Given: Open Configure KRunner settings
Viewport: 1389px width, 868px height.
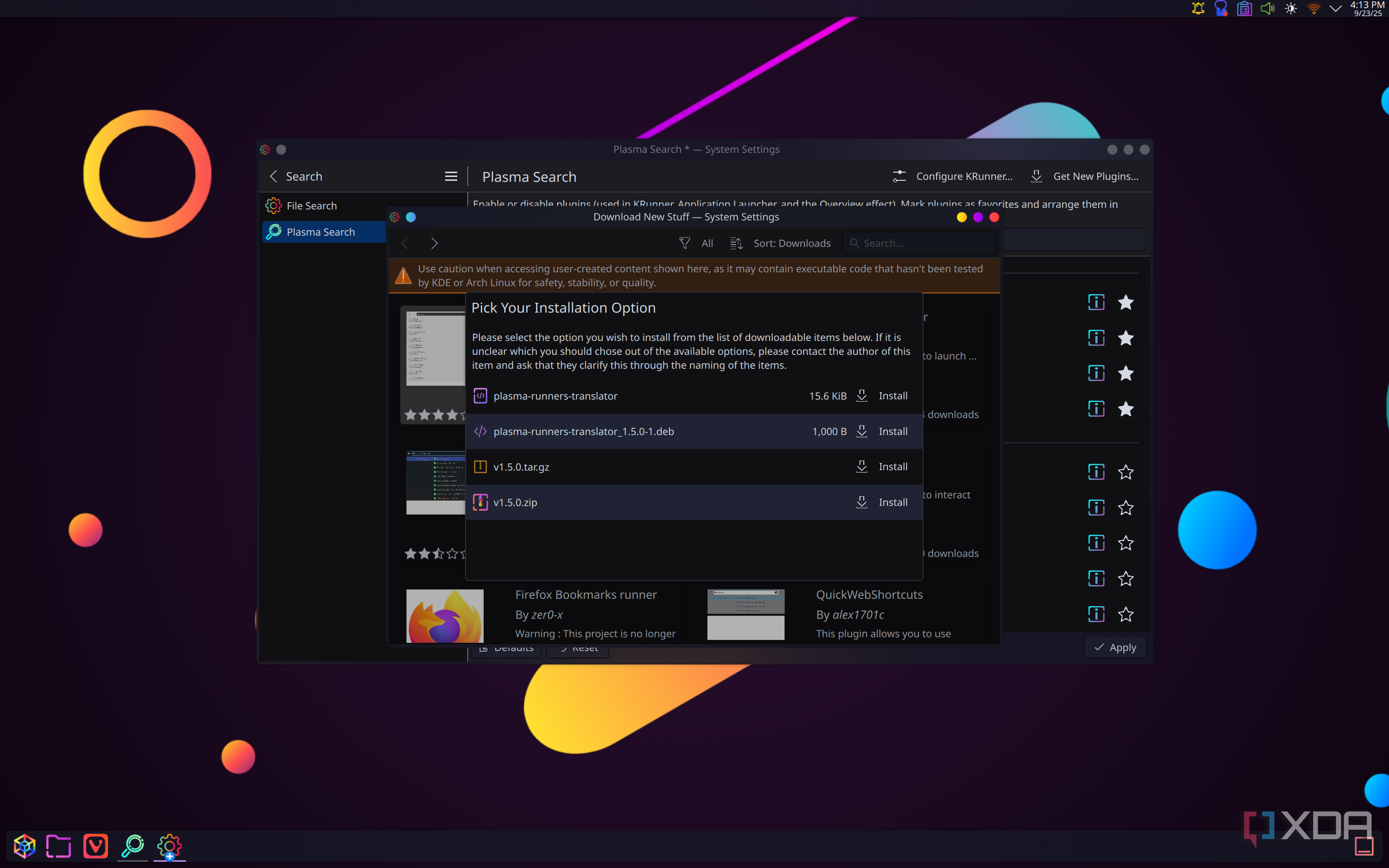Looking at the screenshot, I should [953, 176].
